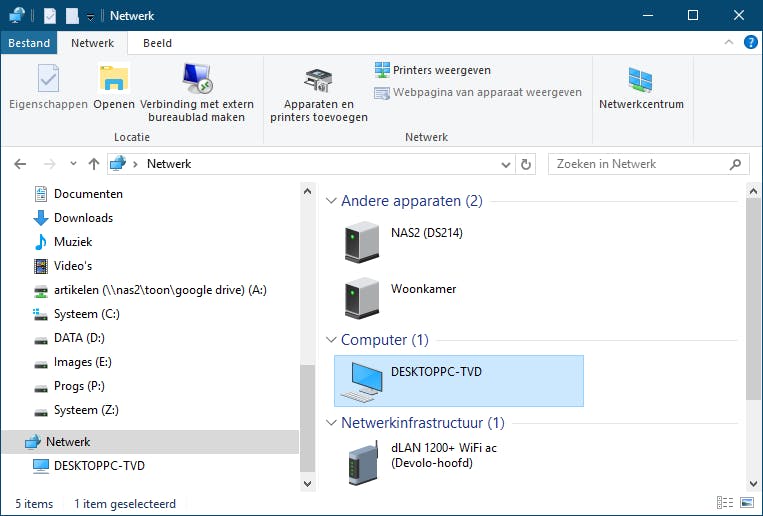Click Printers weergeven
The height and width of the screenshot is (516, 763).
433,70
